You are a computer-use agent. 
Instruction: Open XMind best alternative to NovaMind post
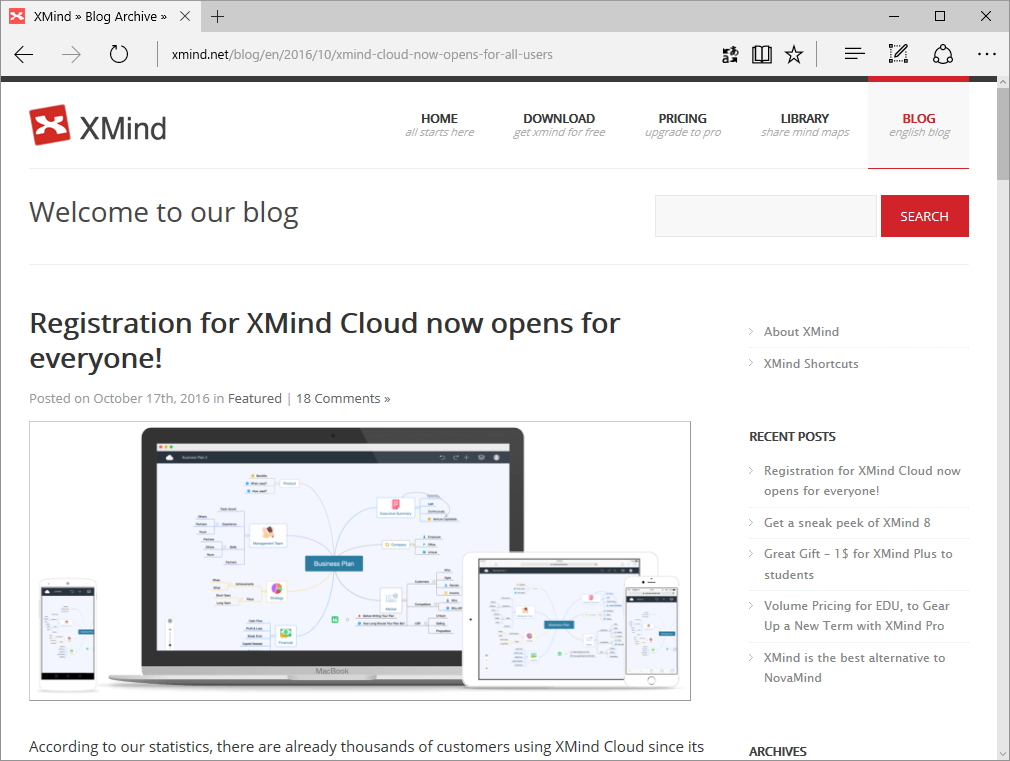pos(854,668)
